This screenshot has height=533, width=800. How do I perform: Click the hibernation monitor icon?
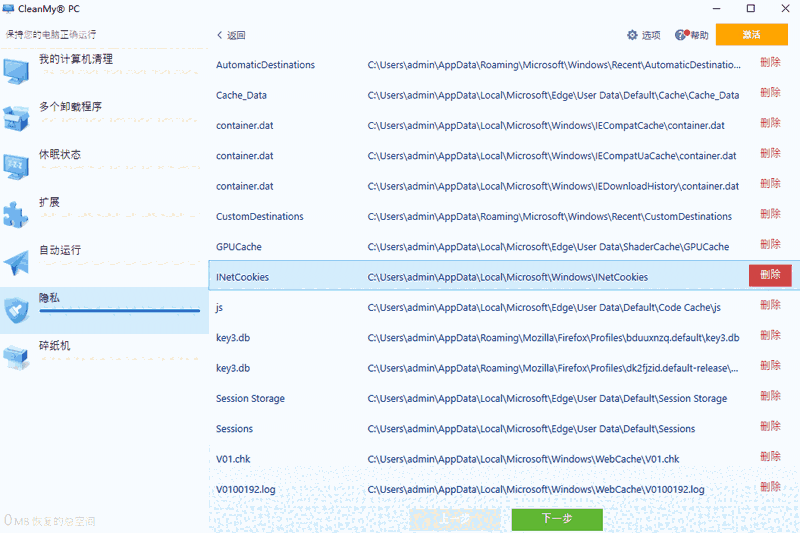[x=16, y=166]
